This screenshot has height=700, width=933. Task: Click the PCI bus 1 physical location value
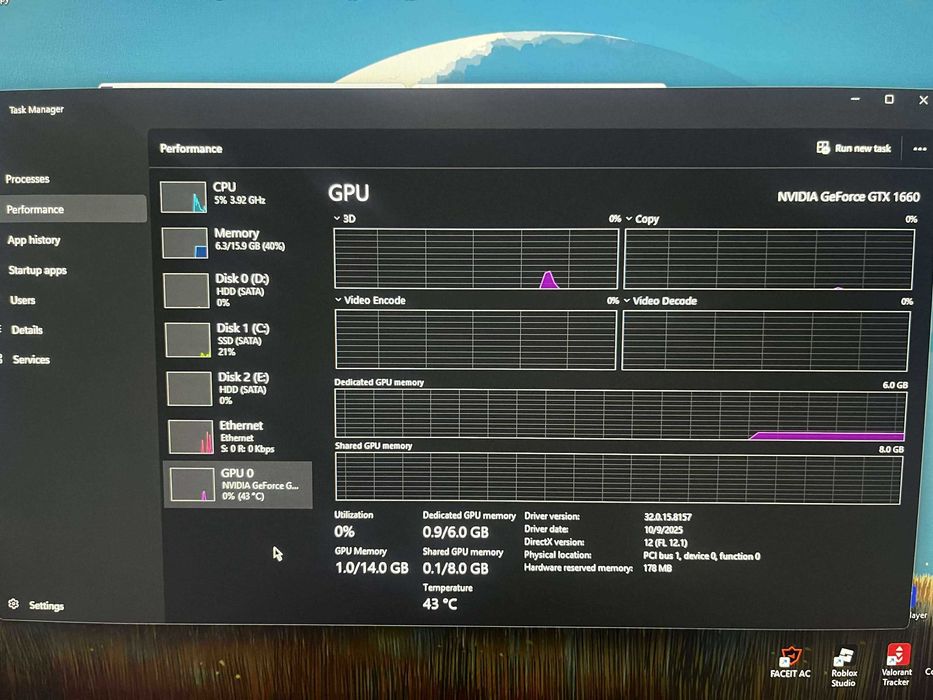click(702, 556)
